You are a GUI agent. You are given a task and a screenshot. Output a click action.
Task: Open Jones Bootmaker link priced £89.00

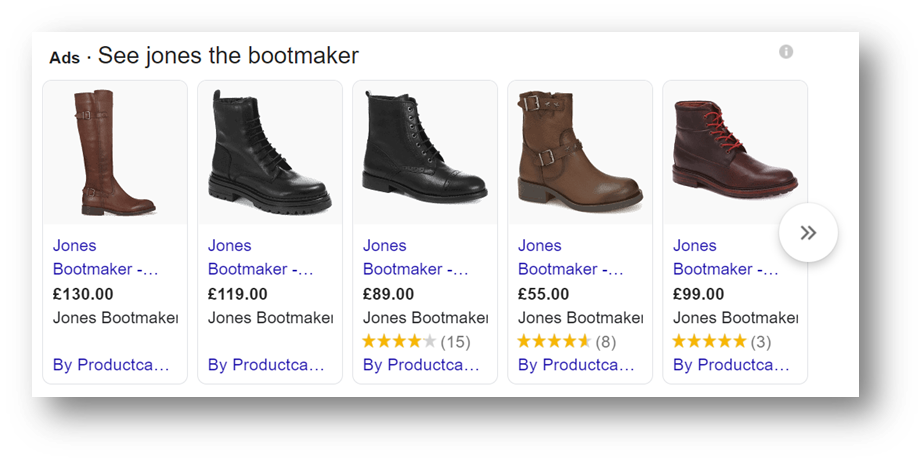(x=415, y=257)
